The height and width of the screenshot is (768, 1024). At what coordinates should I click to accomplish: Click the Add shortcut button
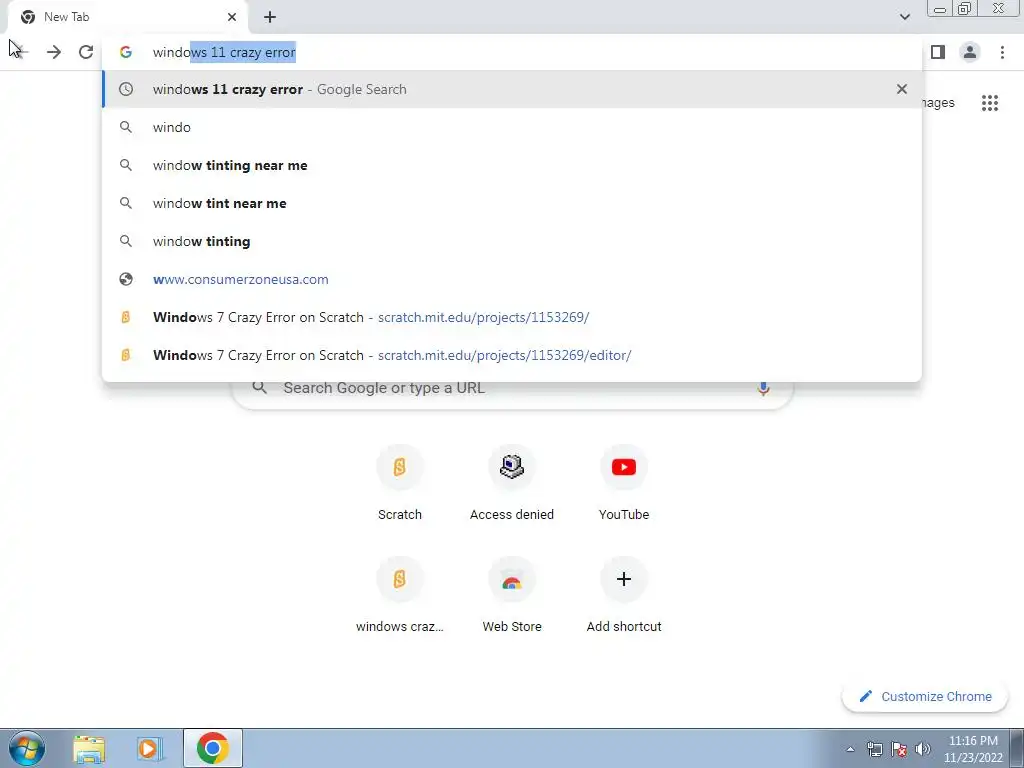click(624, 594)
